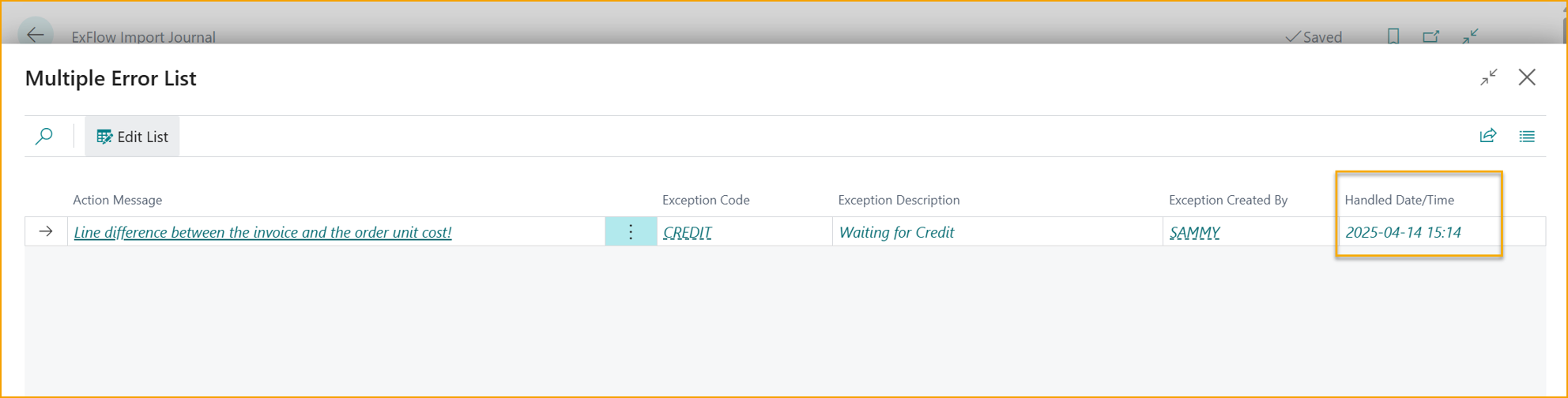
Task: Click the bookmark icon in the header
Action: click(1393, 36)
